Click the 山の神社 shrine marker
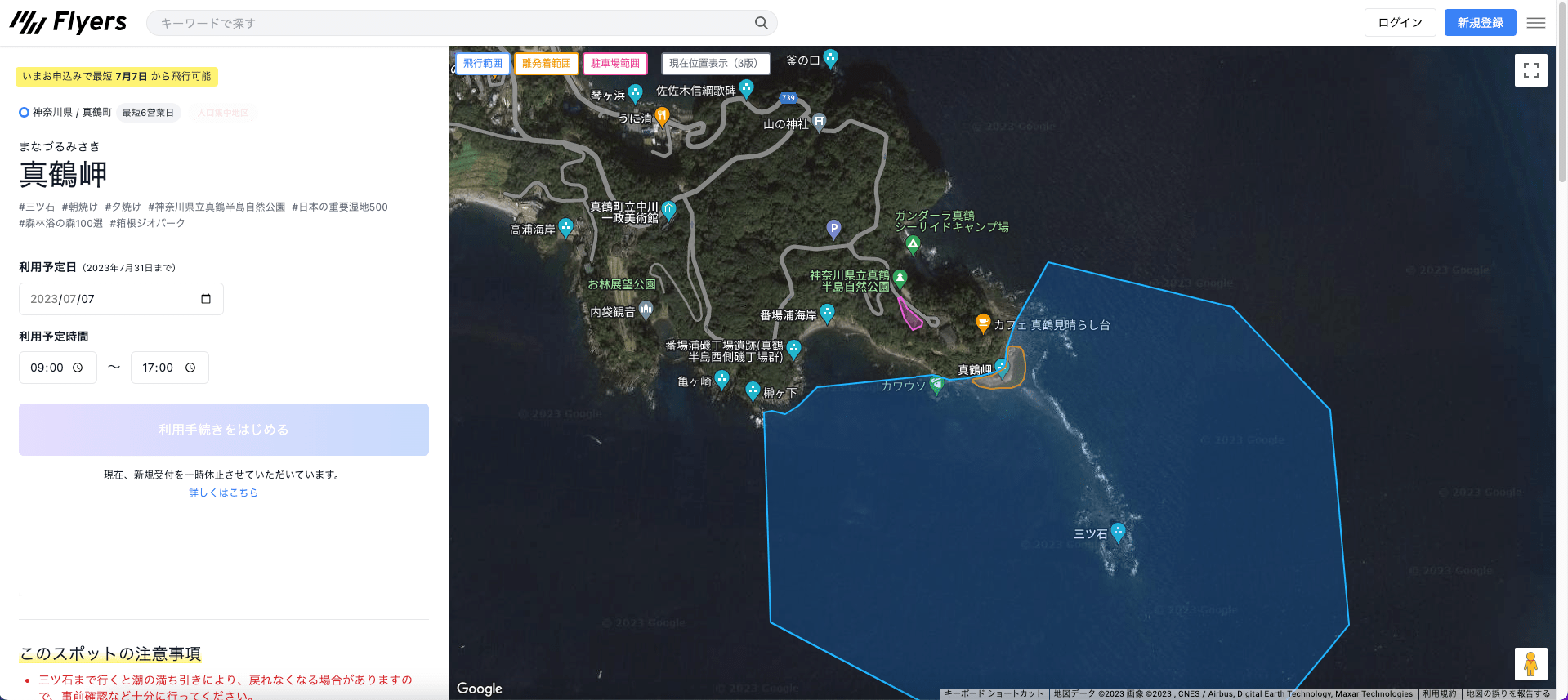Viewport: 1568px width, 700px height. tap(819, 123)
